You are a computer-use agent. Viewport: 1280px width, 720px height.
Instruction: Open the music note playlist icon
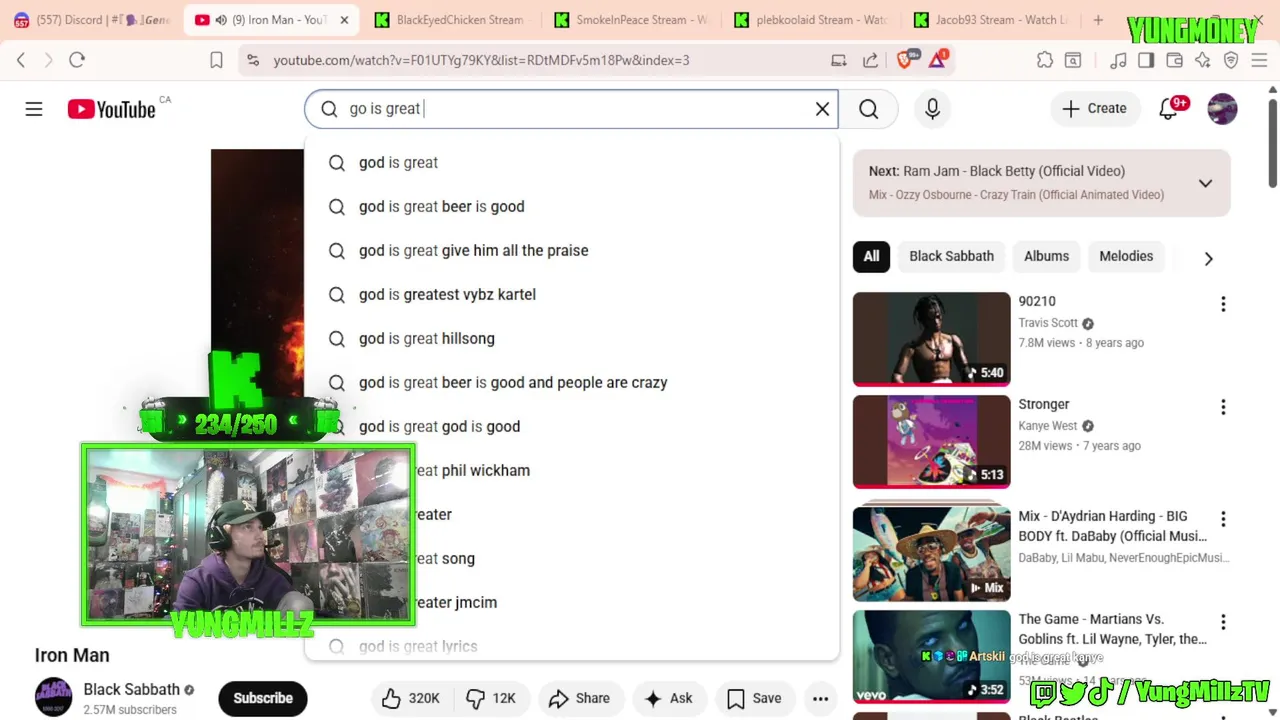point(1118,60)
